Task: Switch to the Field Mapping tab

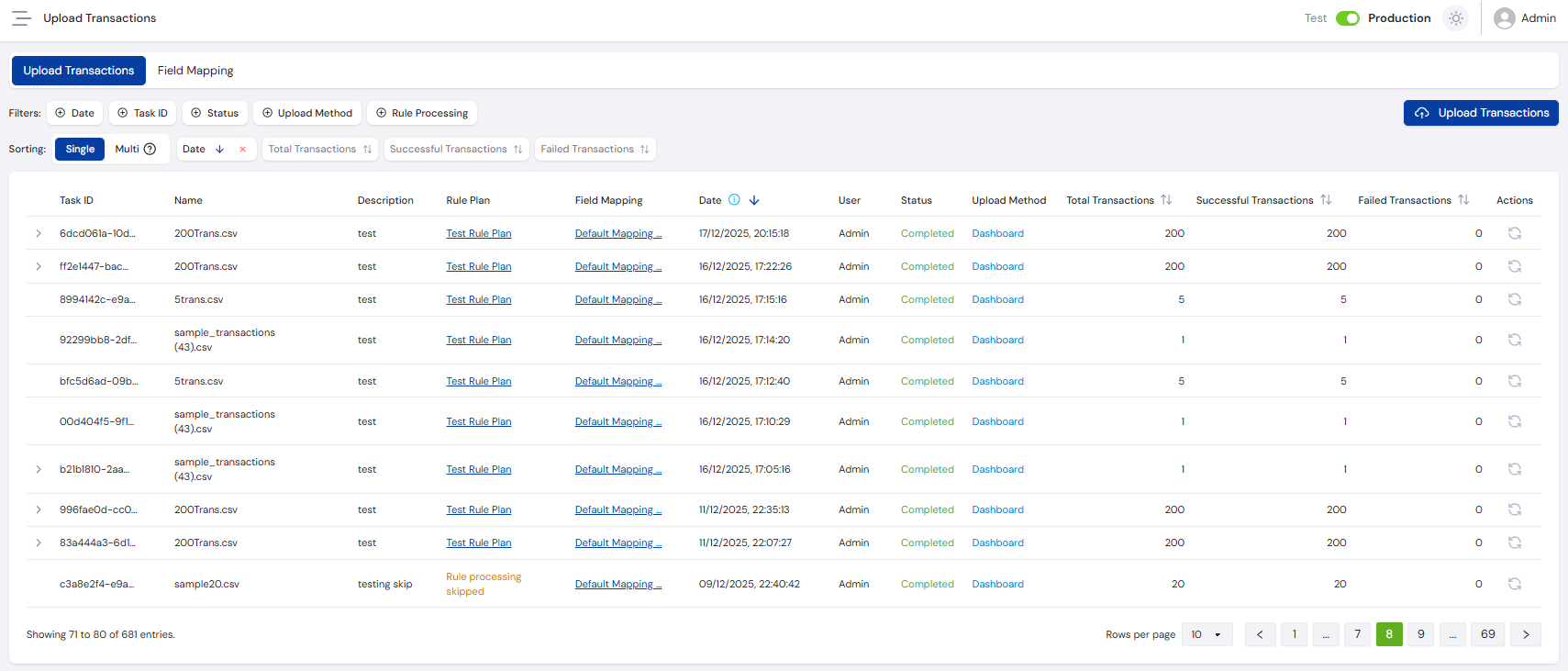Action: click(195, 71)
